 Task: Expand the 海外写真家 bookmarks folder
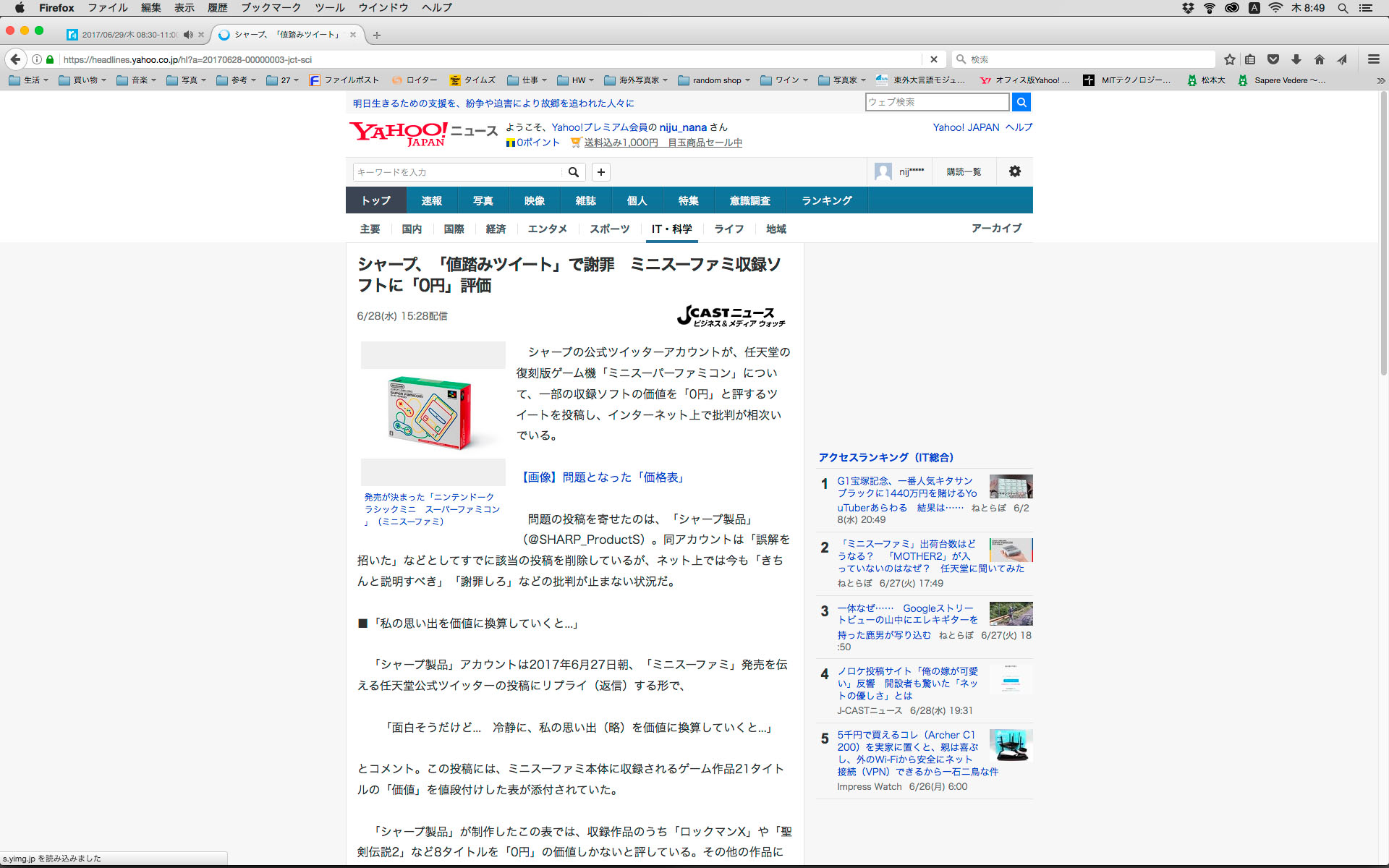636,80
